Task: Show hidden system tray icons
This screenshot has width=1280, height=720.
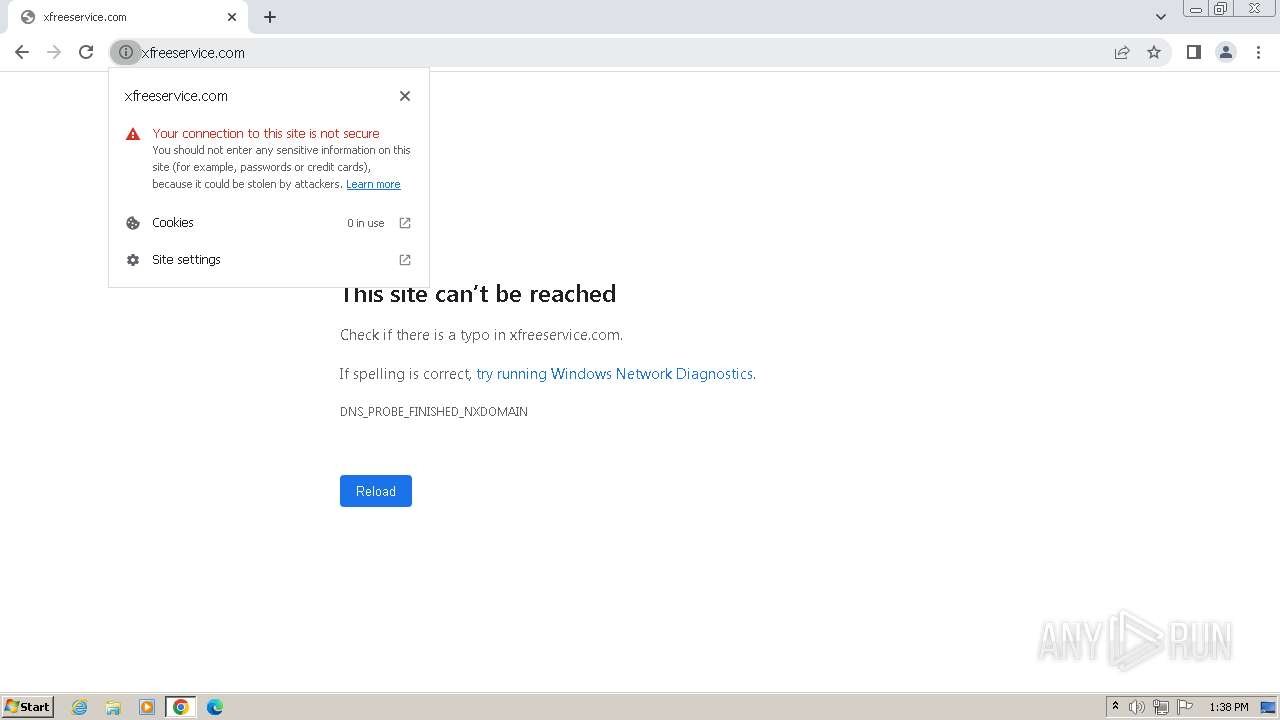Action: [x=1115, y=707]
